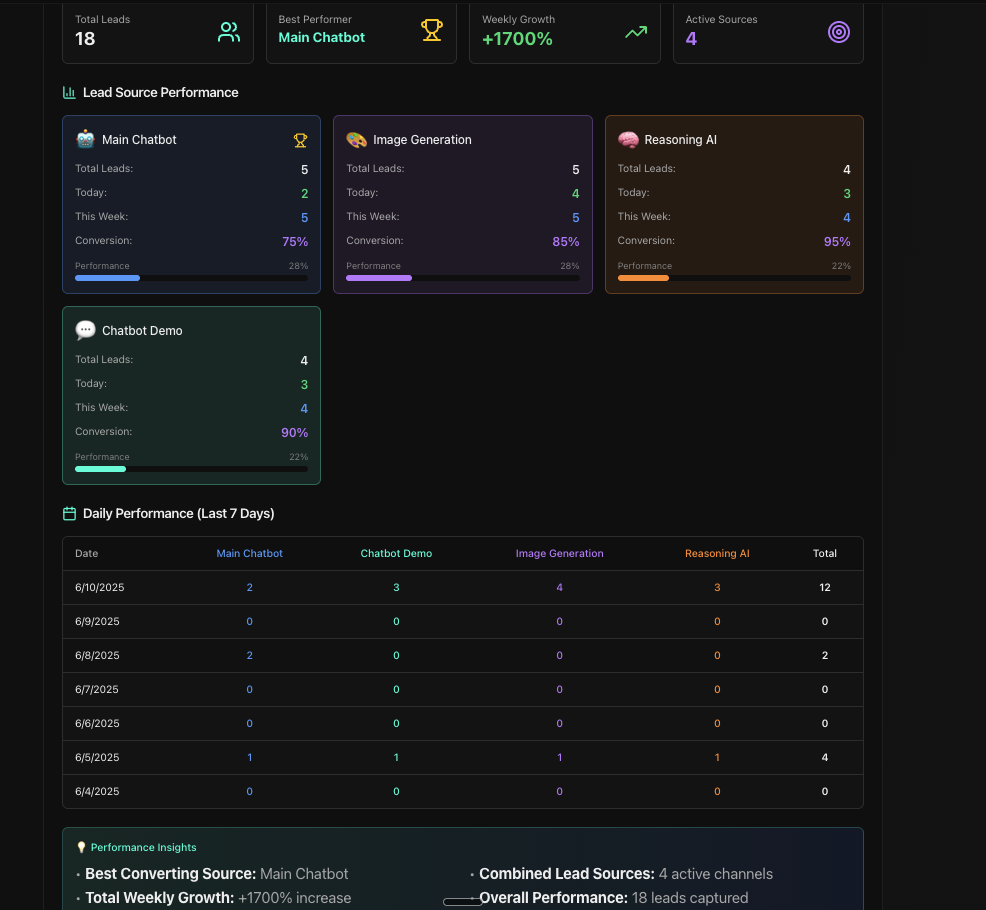Image resolution: width=986 pixels, height=910 pixels.
Task: Click the lightbulb icon in Performance Insights
Action: tap(81, 846)
